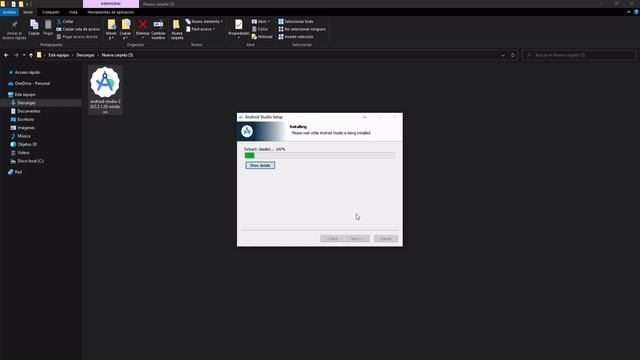Click the disabled Back button in setup
640x360 pixels.
pos(332,239)
